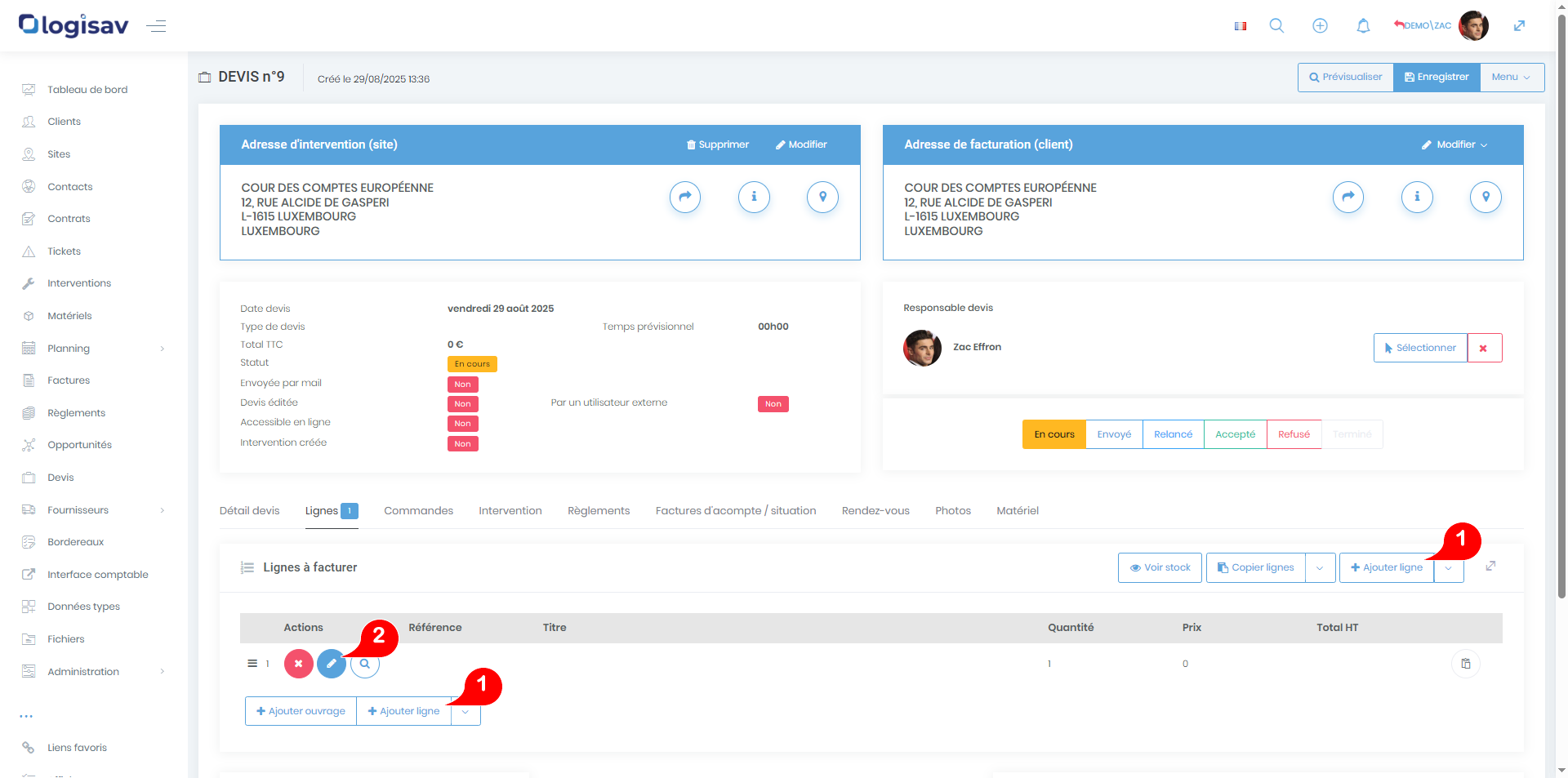Screen dimensions: 1568x778
Task: Switch to the Intervention tab
Action: [x=510, y=511]
